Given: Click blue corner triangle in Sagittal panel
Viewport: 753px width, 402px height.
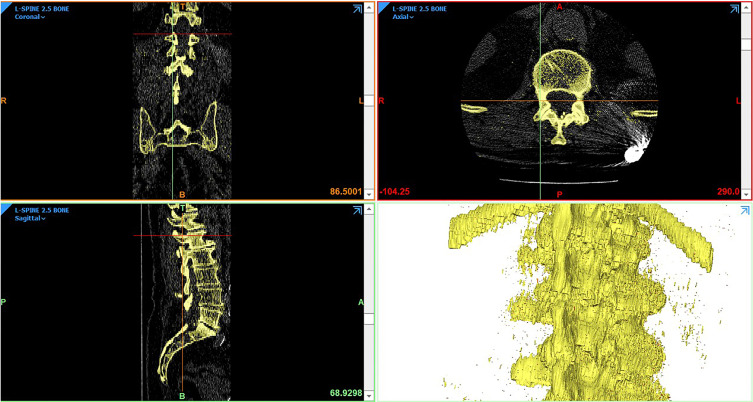Looking at the screenshot, I should pos(5,207).
